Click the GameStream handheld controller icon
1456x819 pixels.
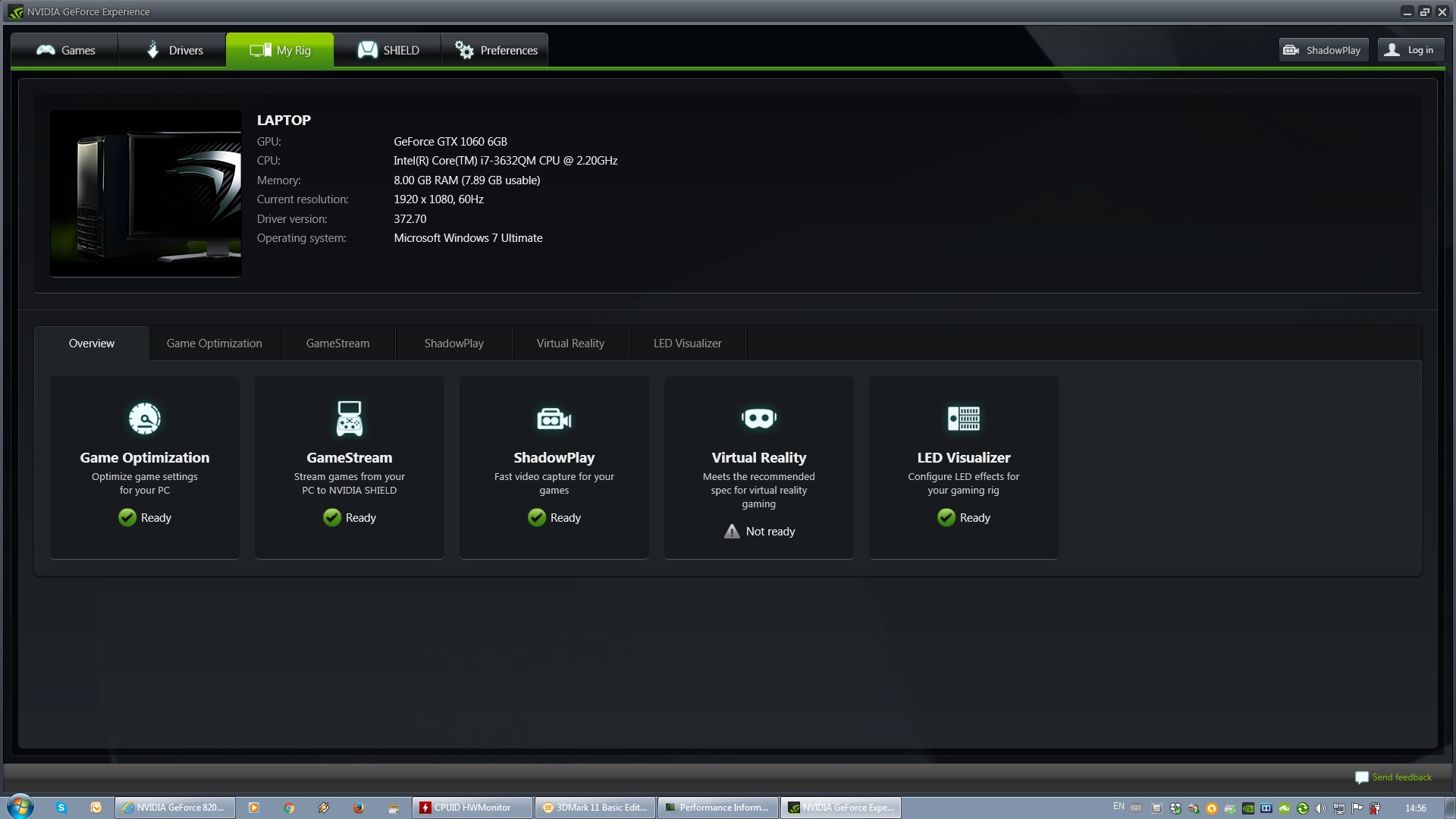pyautogui.click(x=350, y=419)
